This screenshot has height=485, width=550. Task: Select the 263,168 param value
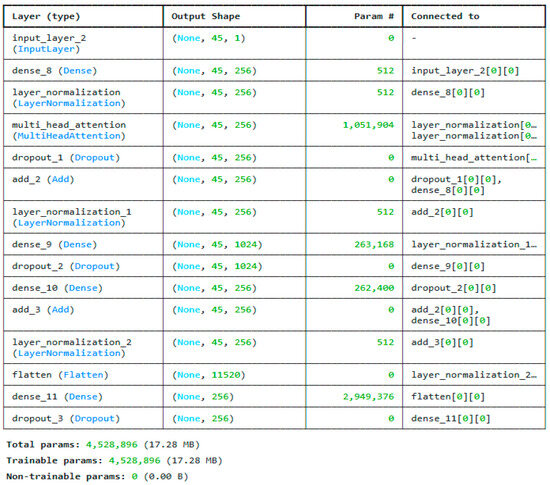374,244
